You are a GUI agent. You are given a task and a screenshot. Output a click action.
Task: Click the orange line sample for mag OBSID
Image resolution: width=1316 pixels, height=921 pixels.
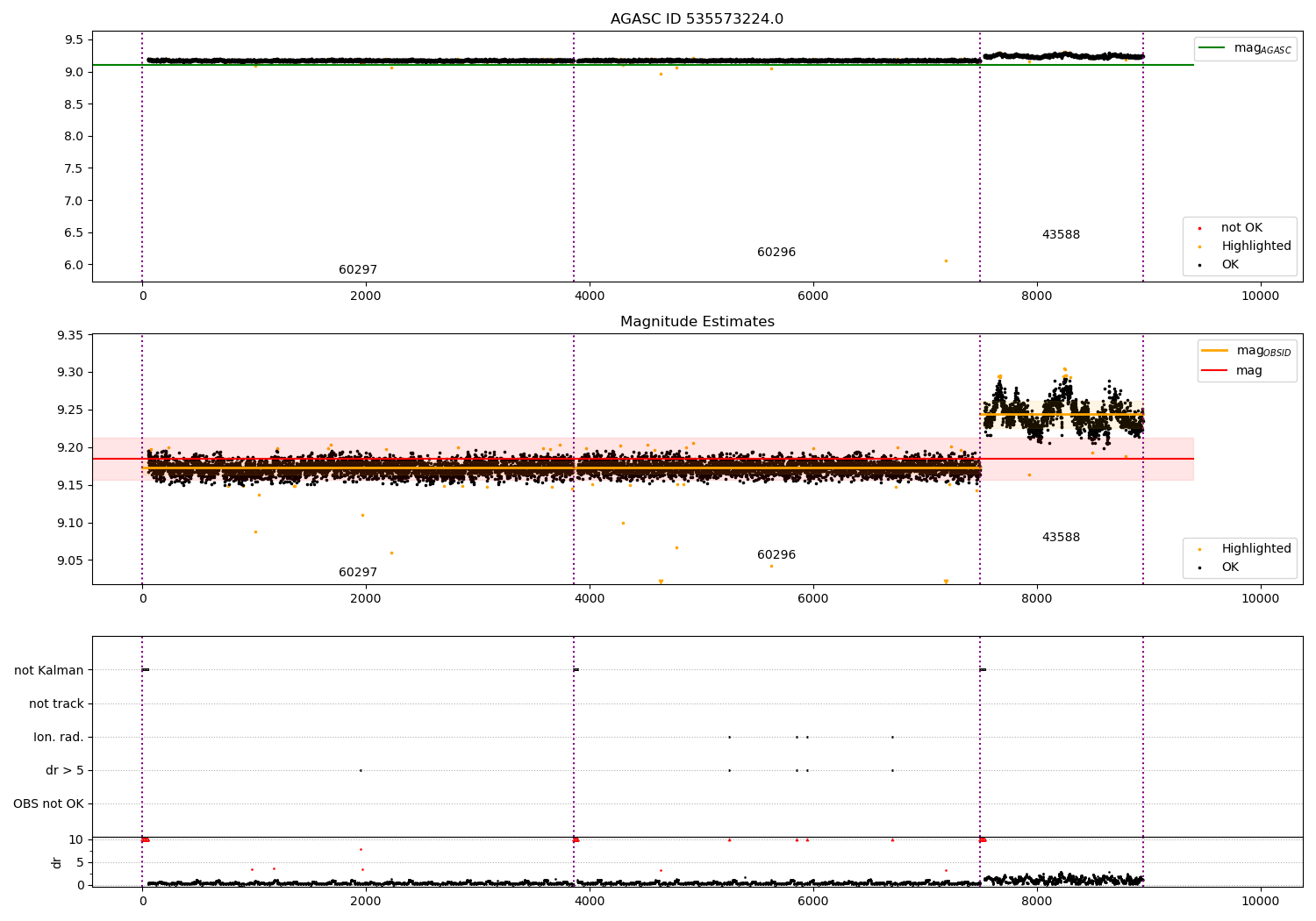(x=1215, y=350)
